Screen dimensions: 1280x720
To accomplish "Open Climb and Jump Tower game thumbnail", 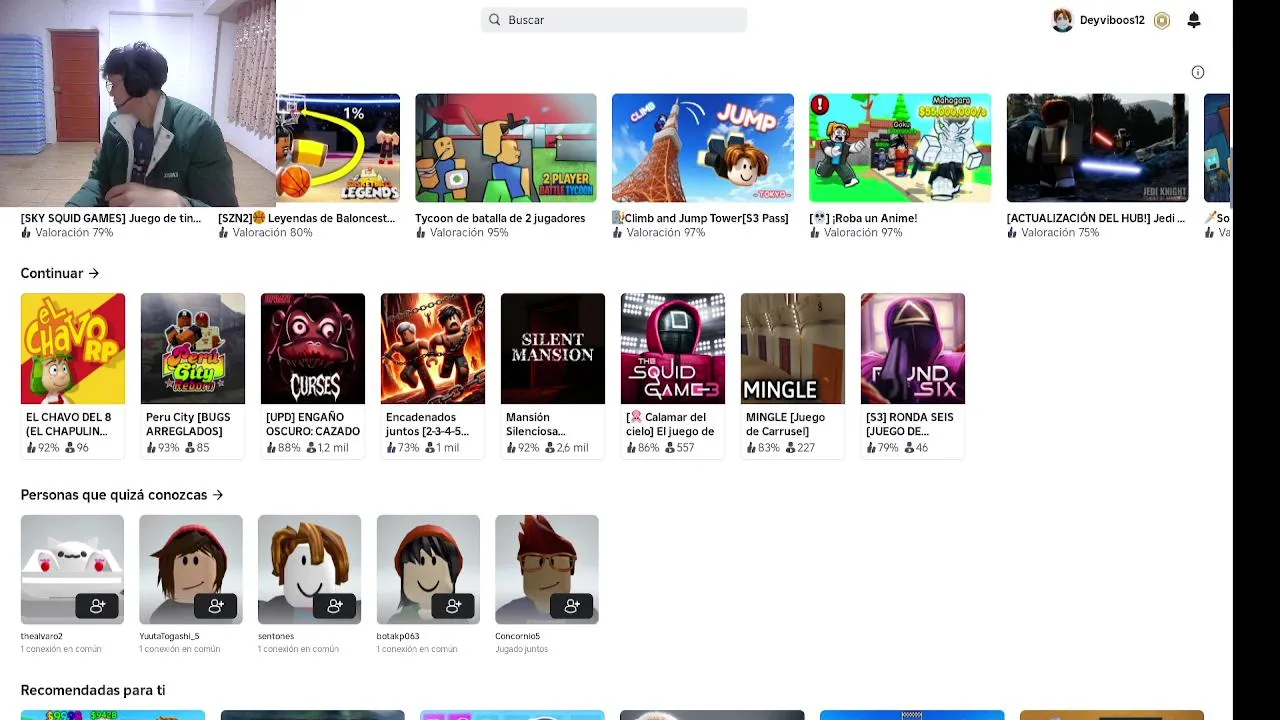I will [x=703, y=148].
